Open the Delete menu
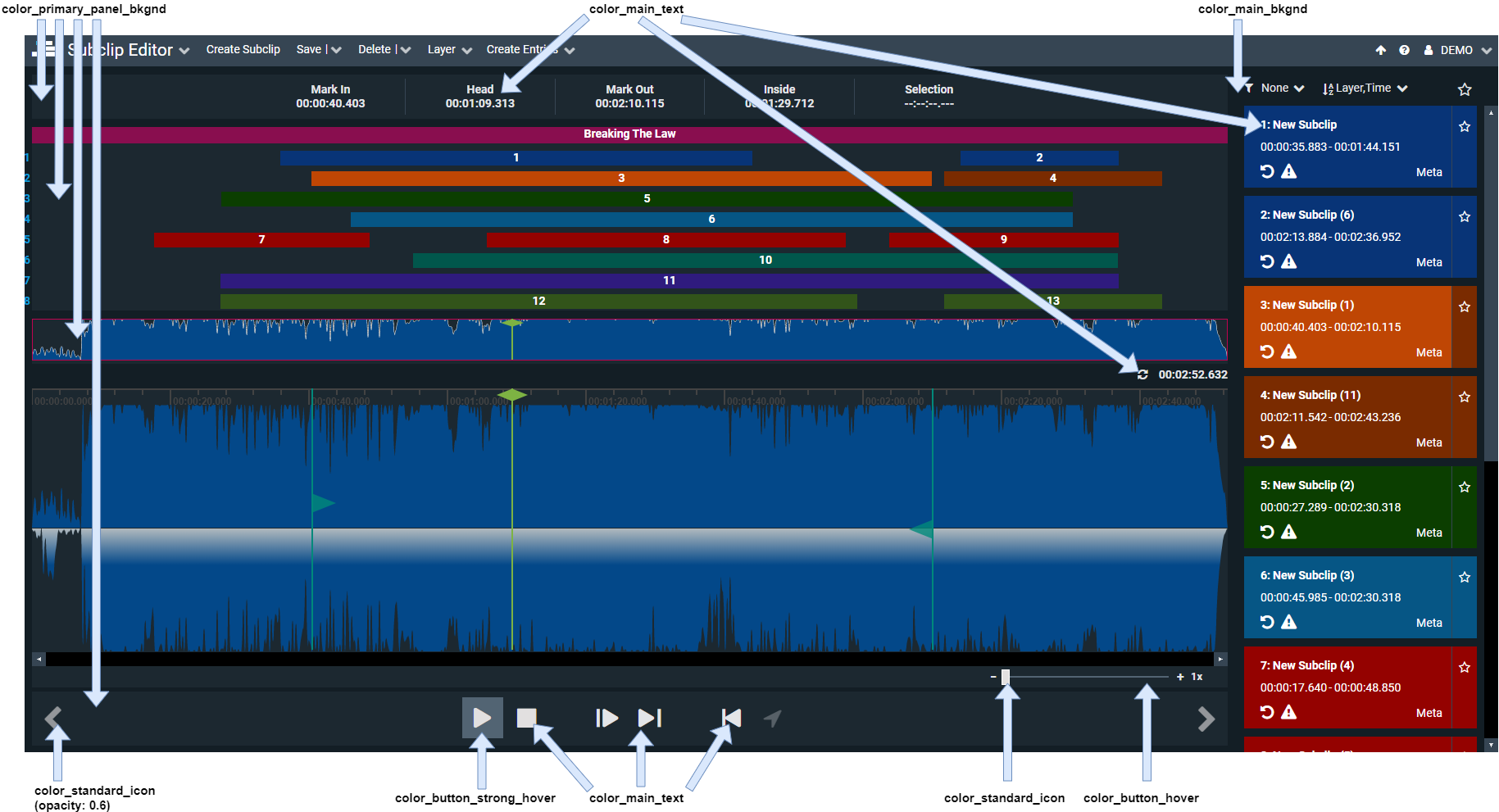 [x=384, y=50]
